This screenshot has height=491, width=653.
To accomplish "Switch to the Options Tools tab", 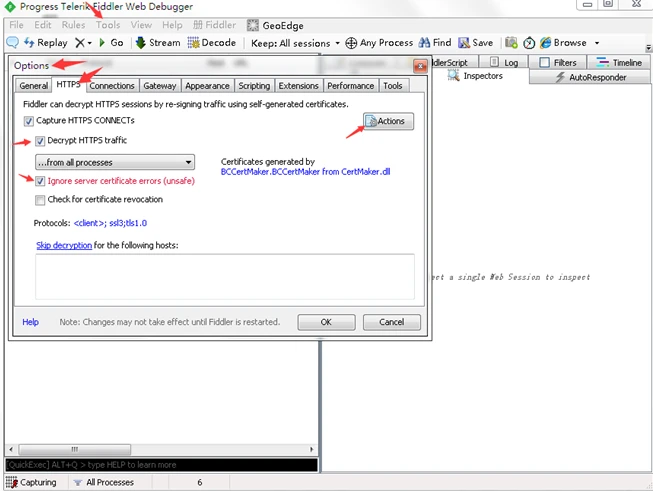I will tap(392, 86).
